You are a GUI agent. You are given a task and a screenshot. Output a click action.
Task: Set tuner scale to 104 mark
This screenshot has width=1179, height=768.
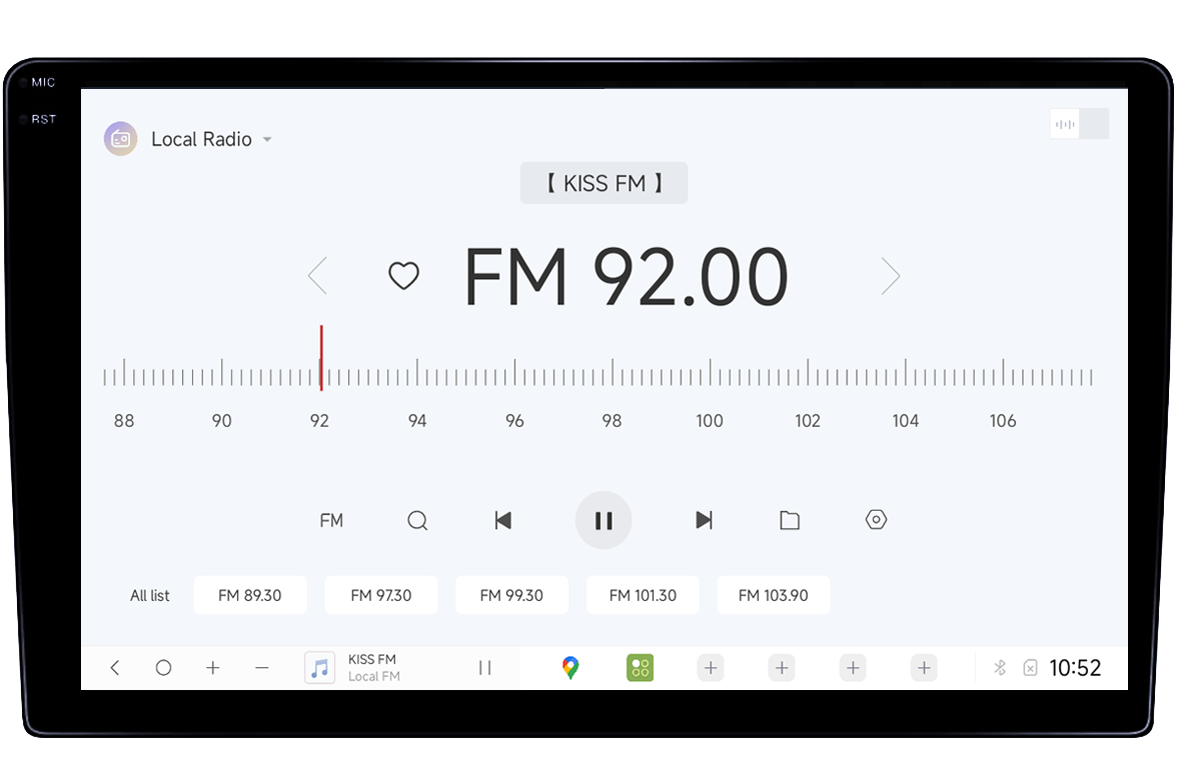click(x=905, y=372)
